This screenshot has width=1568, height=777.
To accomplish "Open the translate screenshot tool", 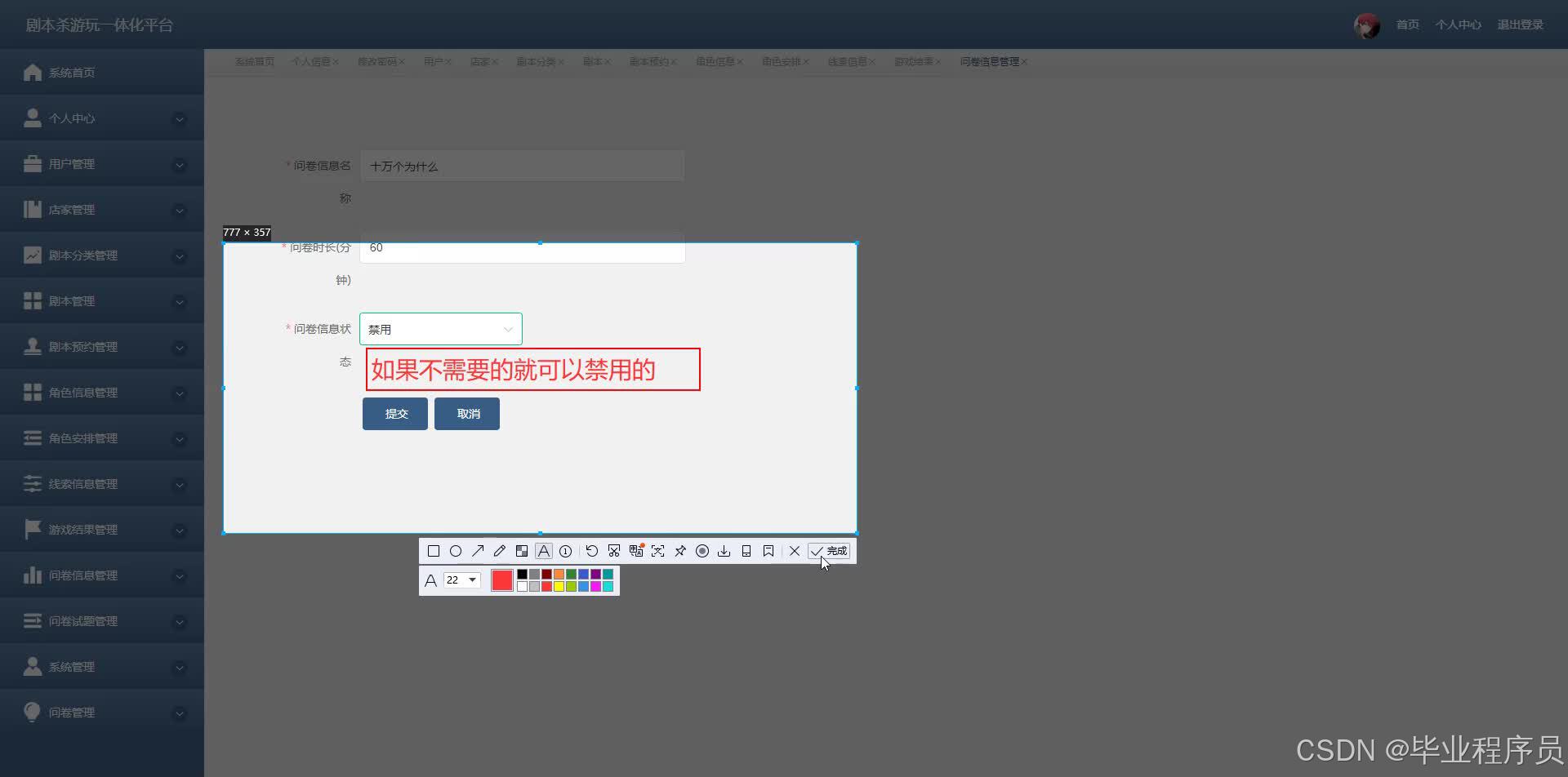I will point(636,551).
